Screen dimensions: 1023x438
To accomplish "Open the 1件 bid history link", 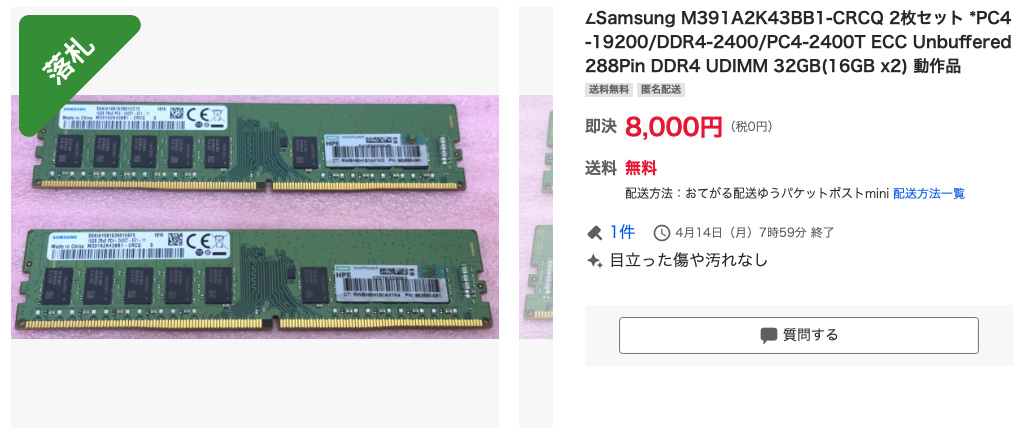I will [622, 232].
